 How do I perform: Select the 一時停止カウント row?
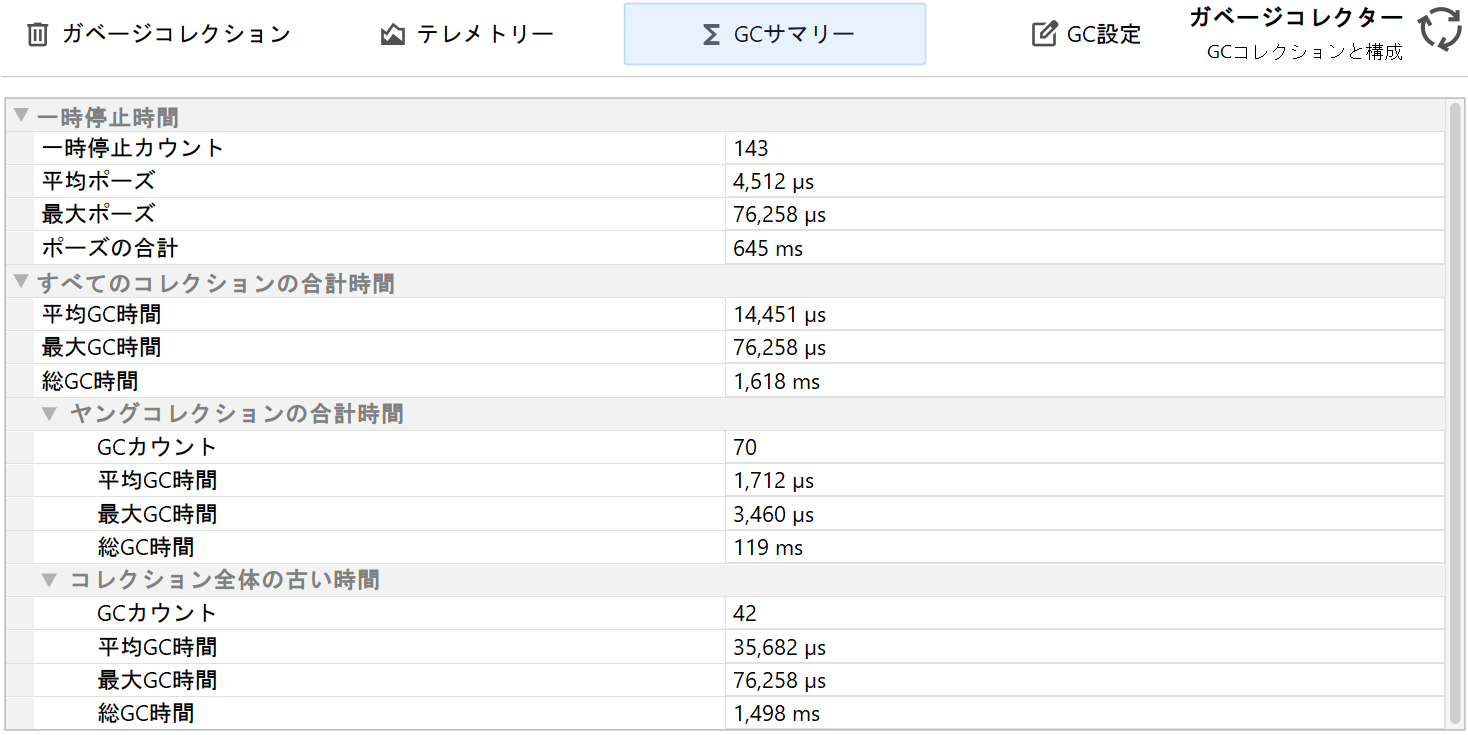[133, 149]
